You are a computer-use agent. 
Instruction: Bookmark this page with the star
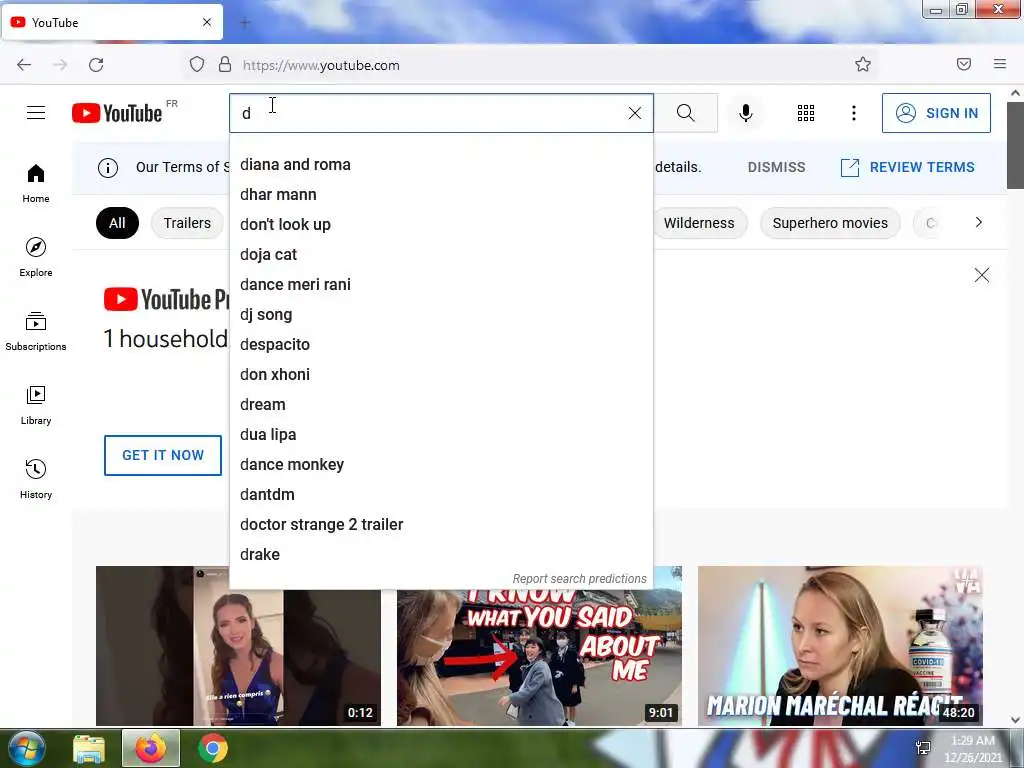pyautogui.click(x=863, y=64)
